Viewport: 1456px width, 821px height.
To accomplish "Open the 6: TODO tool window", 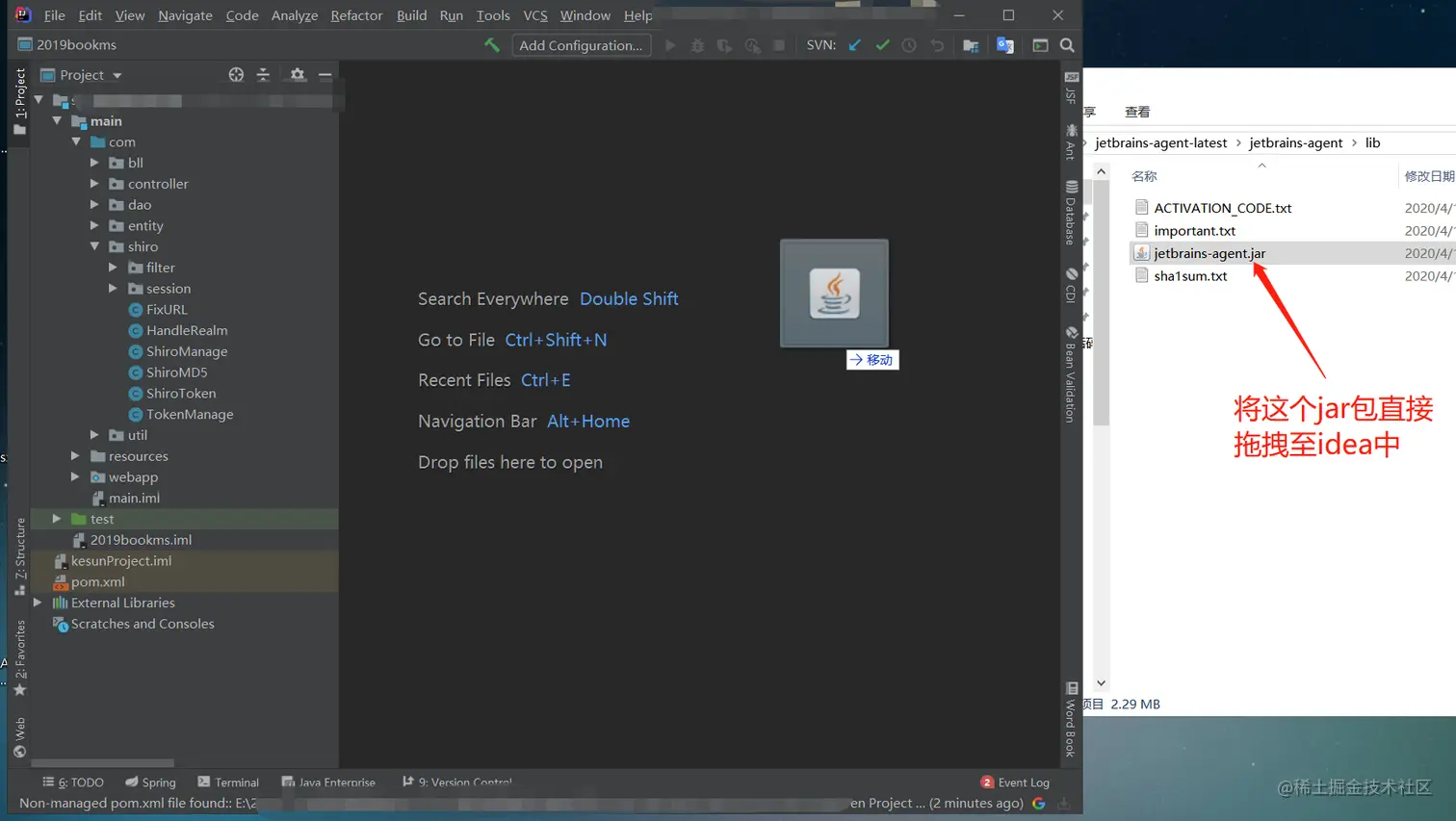I will coord(73,783).
